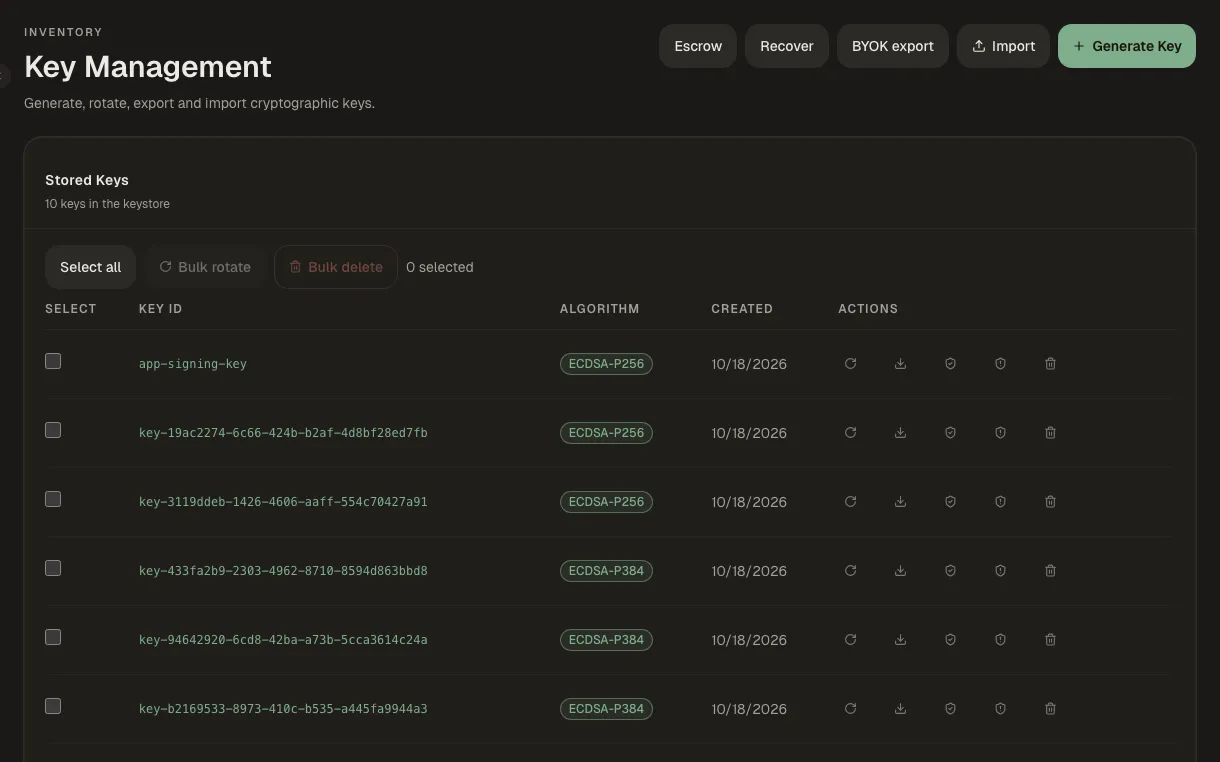Viewport: 1220px width, 762px height.
Task: Click key-3119ddeb-1426-4606-aaff-554c70427a91 ID text
Action: pos(283,502)
